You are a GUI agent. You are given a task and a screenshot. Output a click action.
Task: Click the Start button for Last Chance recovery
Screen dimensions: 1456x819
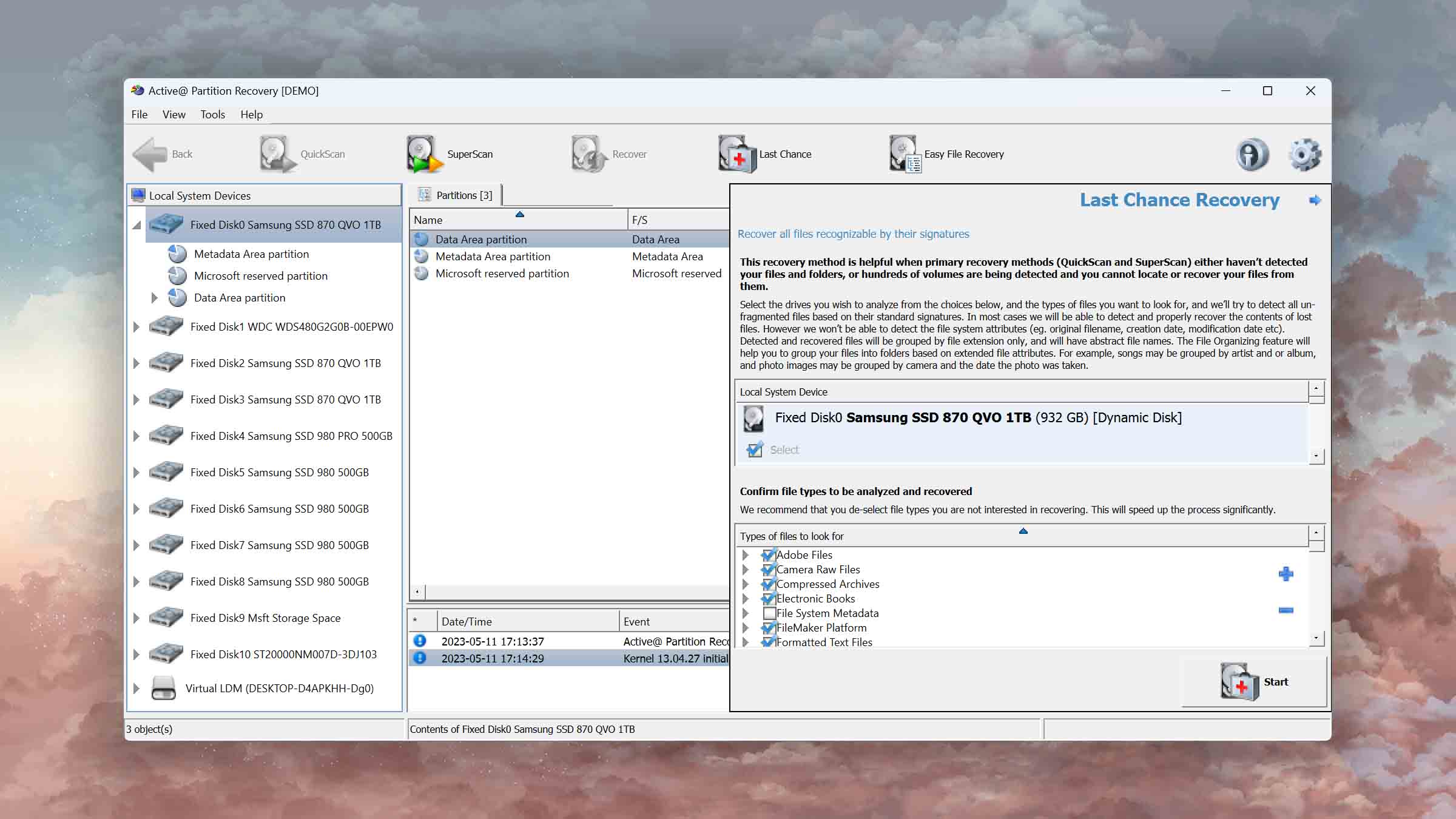(1254, 681)
